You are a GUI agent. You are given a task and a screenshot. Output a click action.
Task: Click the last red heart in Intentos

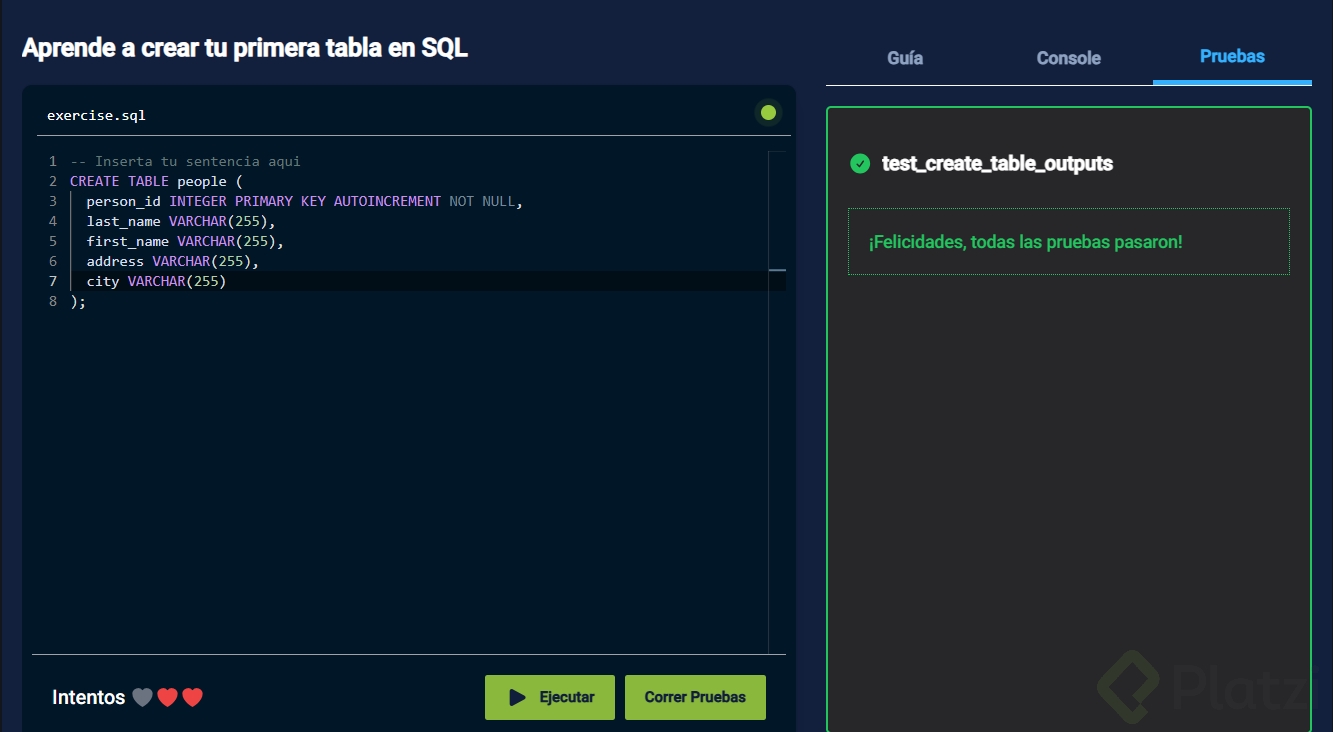click(x=193, y=698)
